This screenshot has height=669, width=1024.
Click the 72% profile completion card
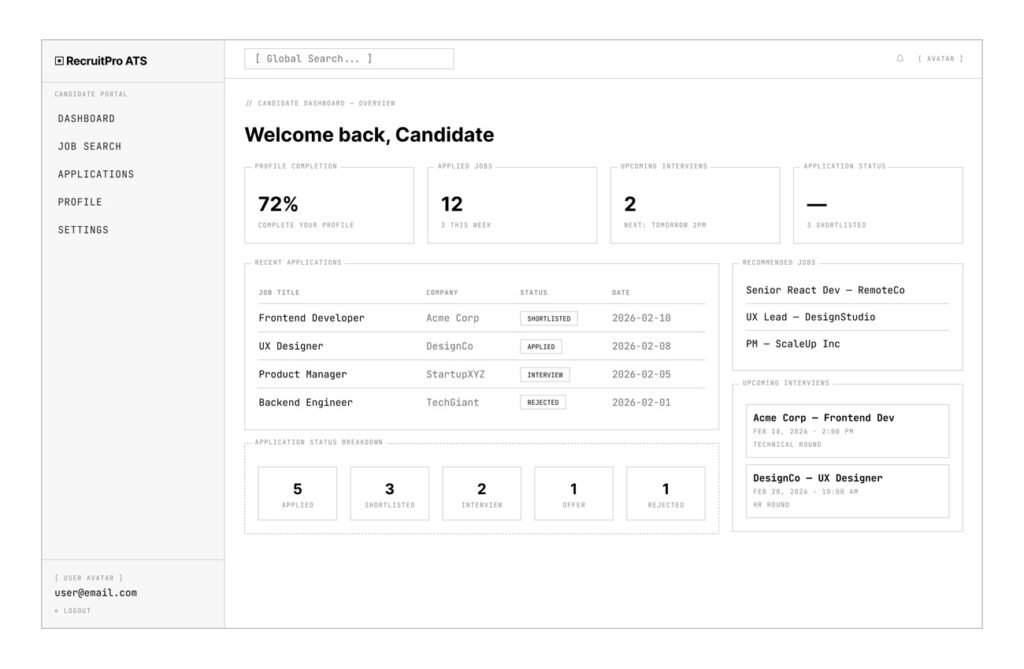[331, 204]
